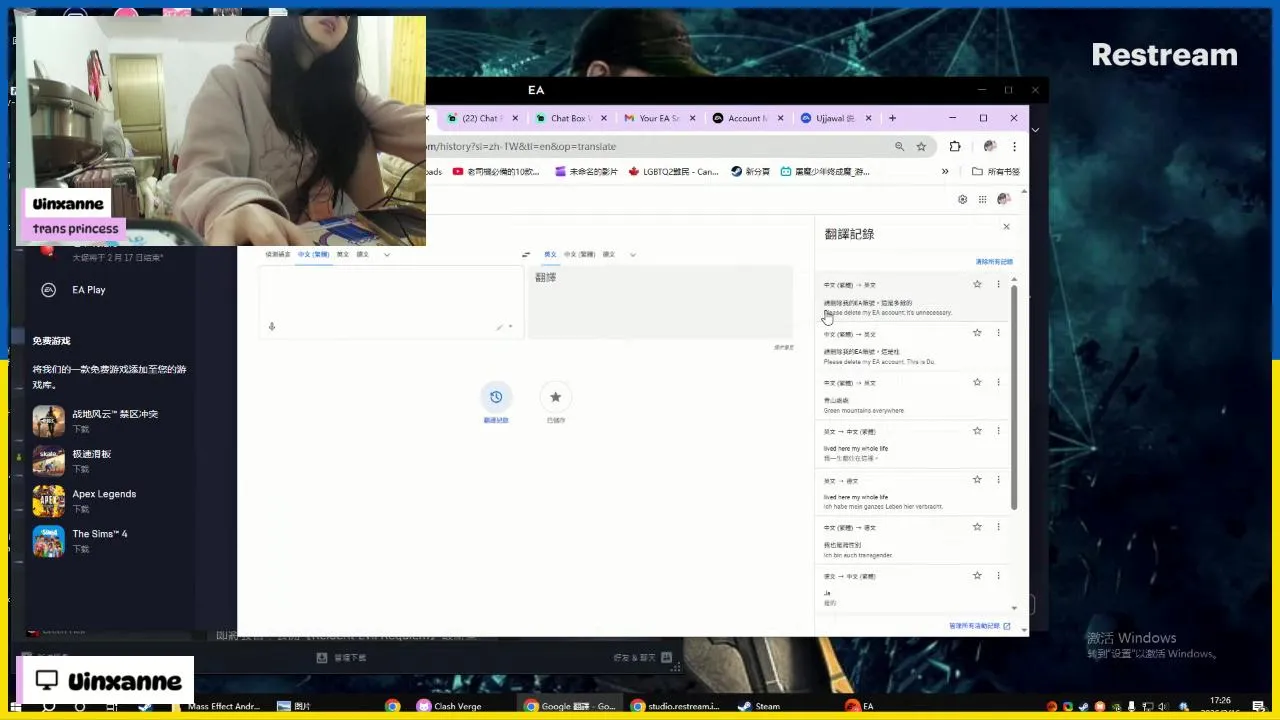
Task: Open the Chrome three-dot menu
Action: [1014, 146]
